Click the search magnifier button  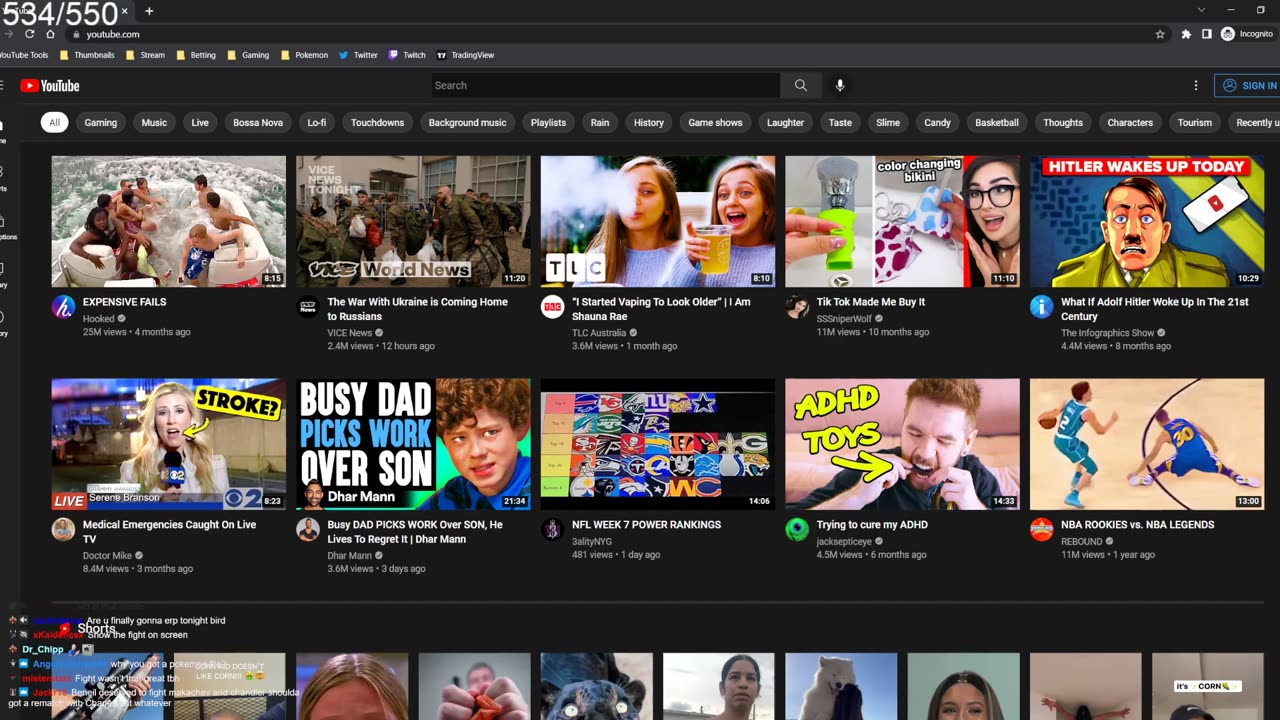(x=800, y=85)
